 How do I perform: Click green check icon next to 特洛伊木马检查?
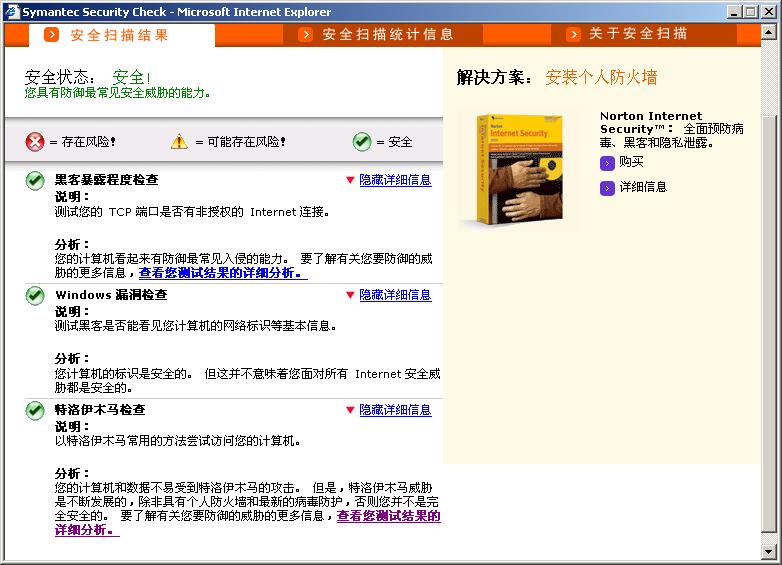pos(35,410)
